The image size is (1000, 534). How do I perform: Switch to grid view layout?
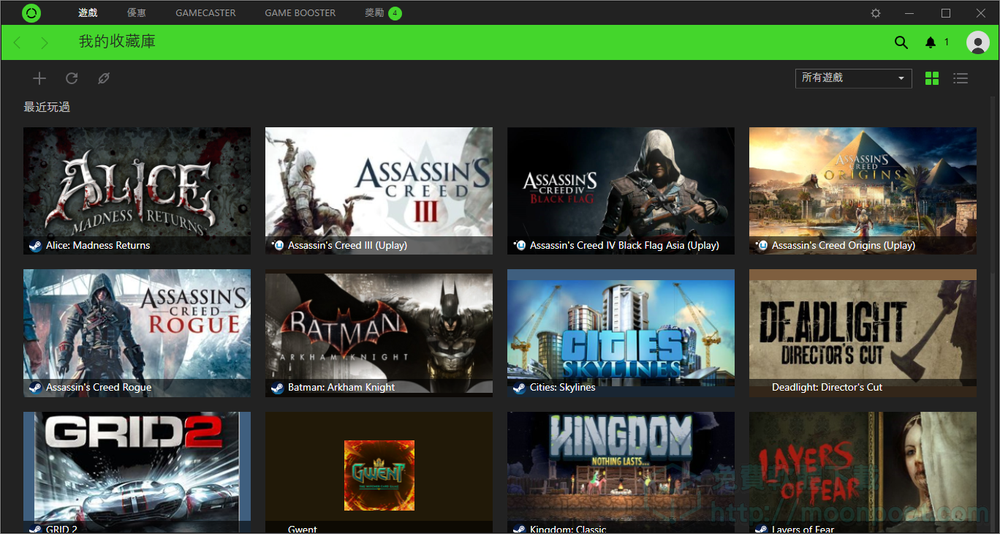(932, 78)
